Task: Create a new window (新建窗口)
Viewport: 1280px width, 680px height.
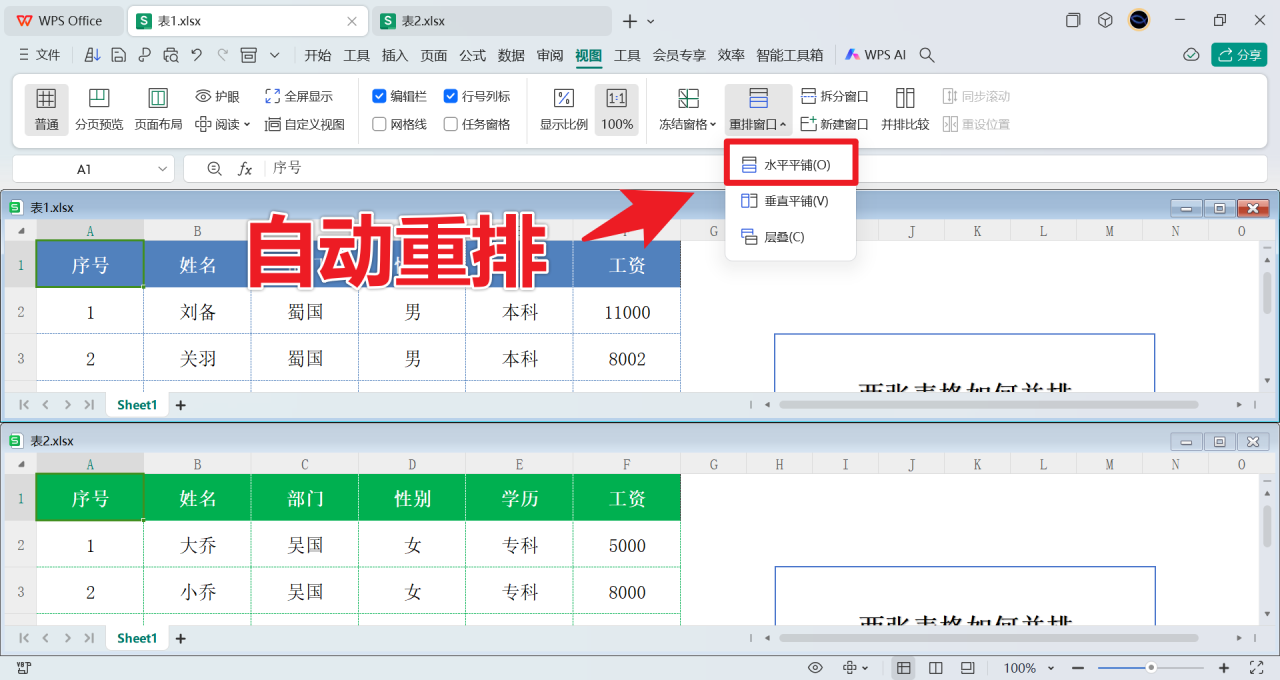Action: (835, 124)
